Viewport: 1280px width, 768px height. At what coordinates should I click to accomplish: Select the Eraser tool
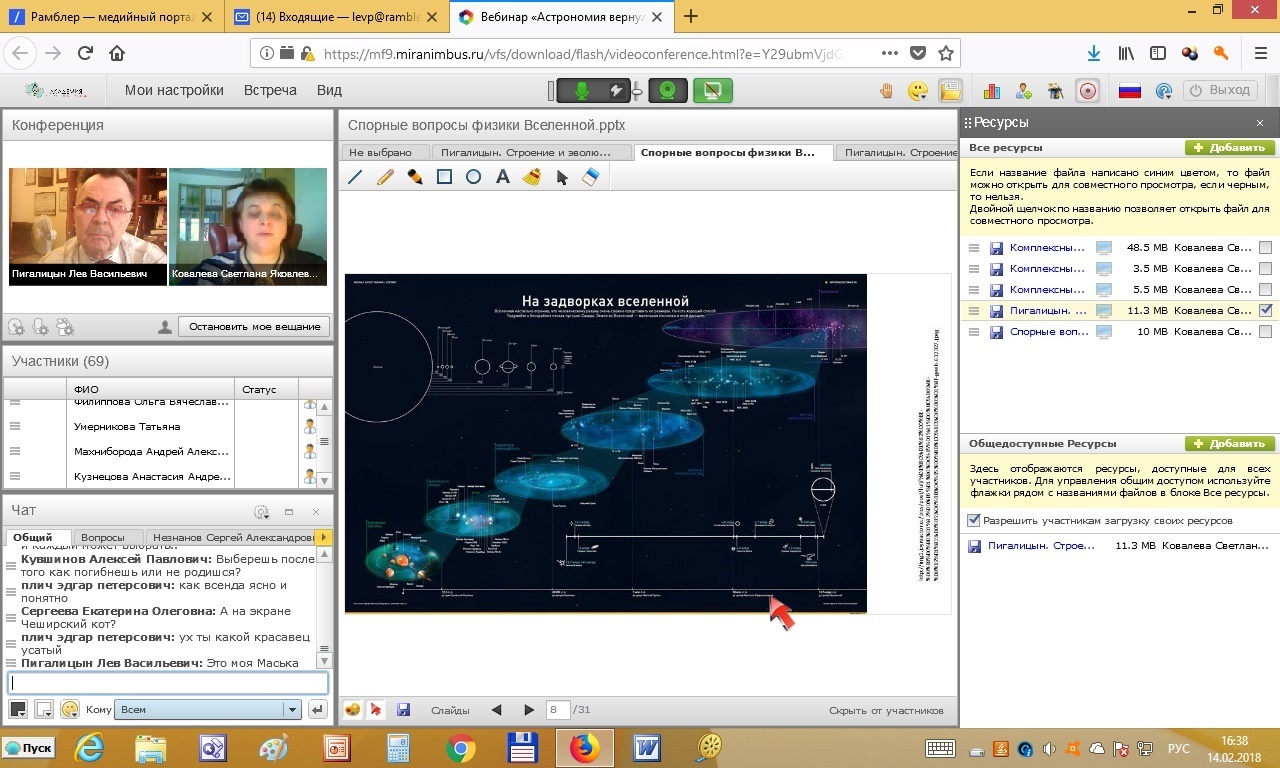pos(590,177)
